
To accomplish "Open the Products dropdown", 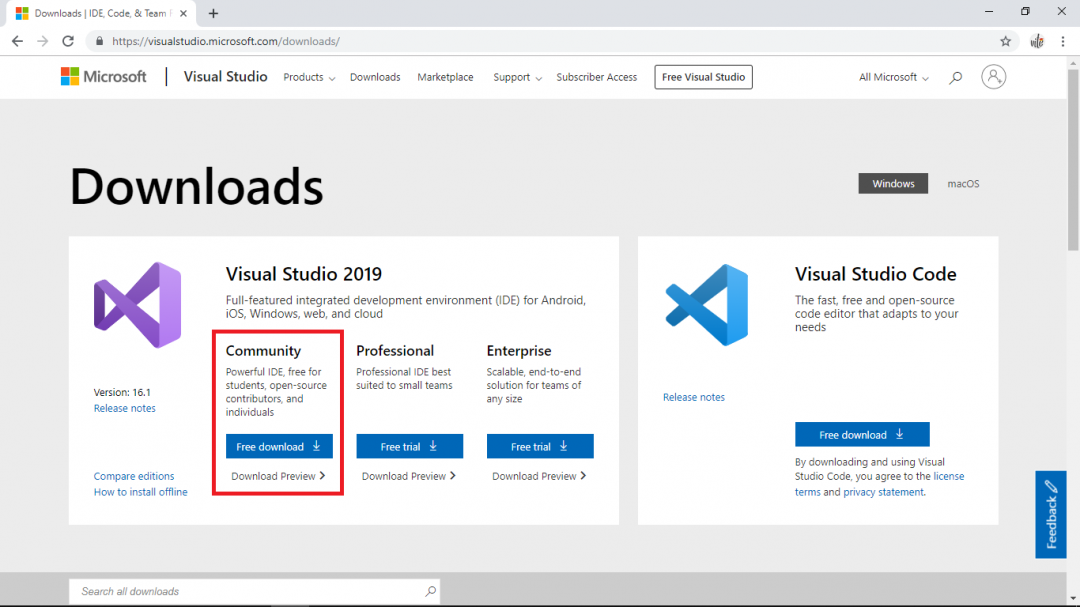I will click(308, 76).
